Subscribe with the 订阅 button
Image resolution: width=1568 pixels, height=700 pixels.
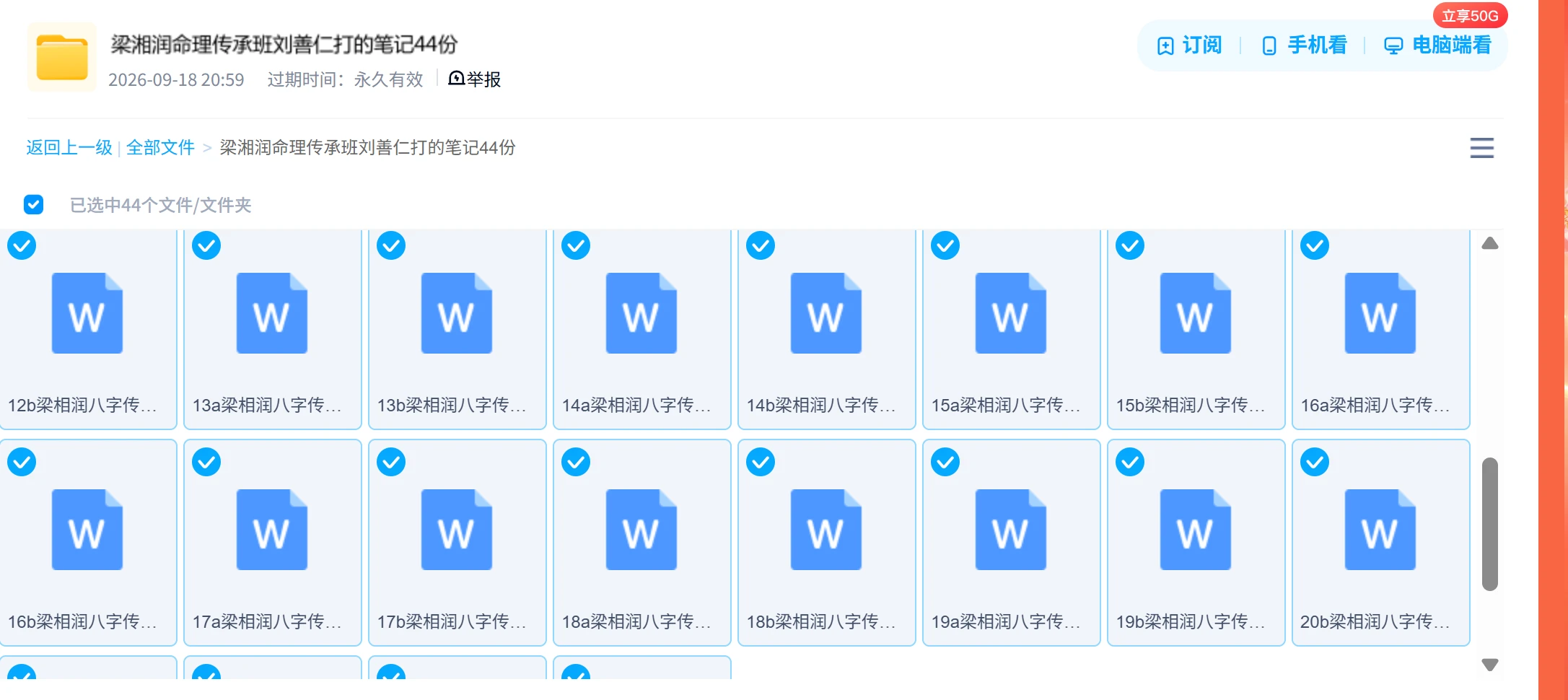(x=1189, y=45)
